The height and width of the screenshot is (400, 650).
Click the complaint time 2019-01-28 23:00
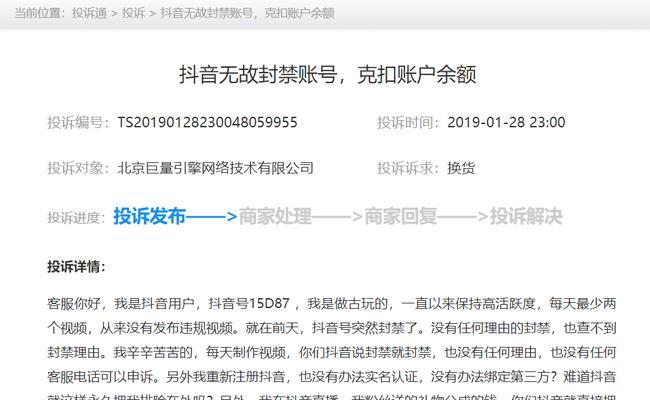506,122
